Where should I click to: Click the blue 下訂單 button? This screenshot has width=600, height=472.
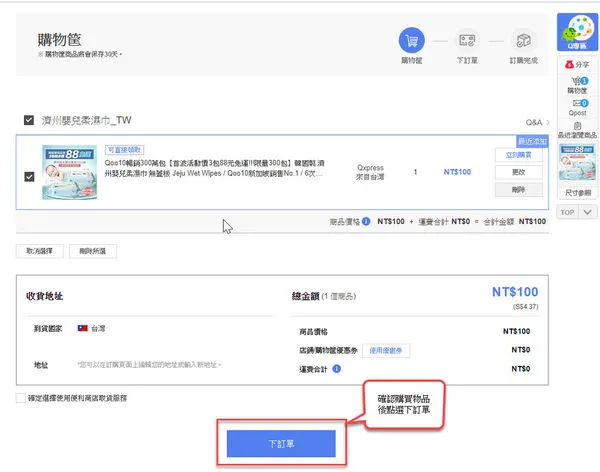281,444
